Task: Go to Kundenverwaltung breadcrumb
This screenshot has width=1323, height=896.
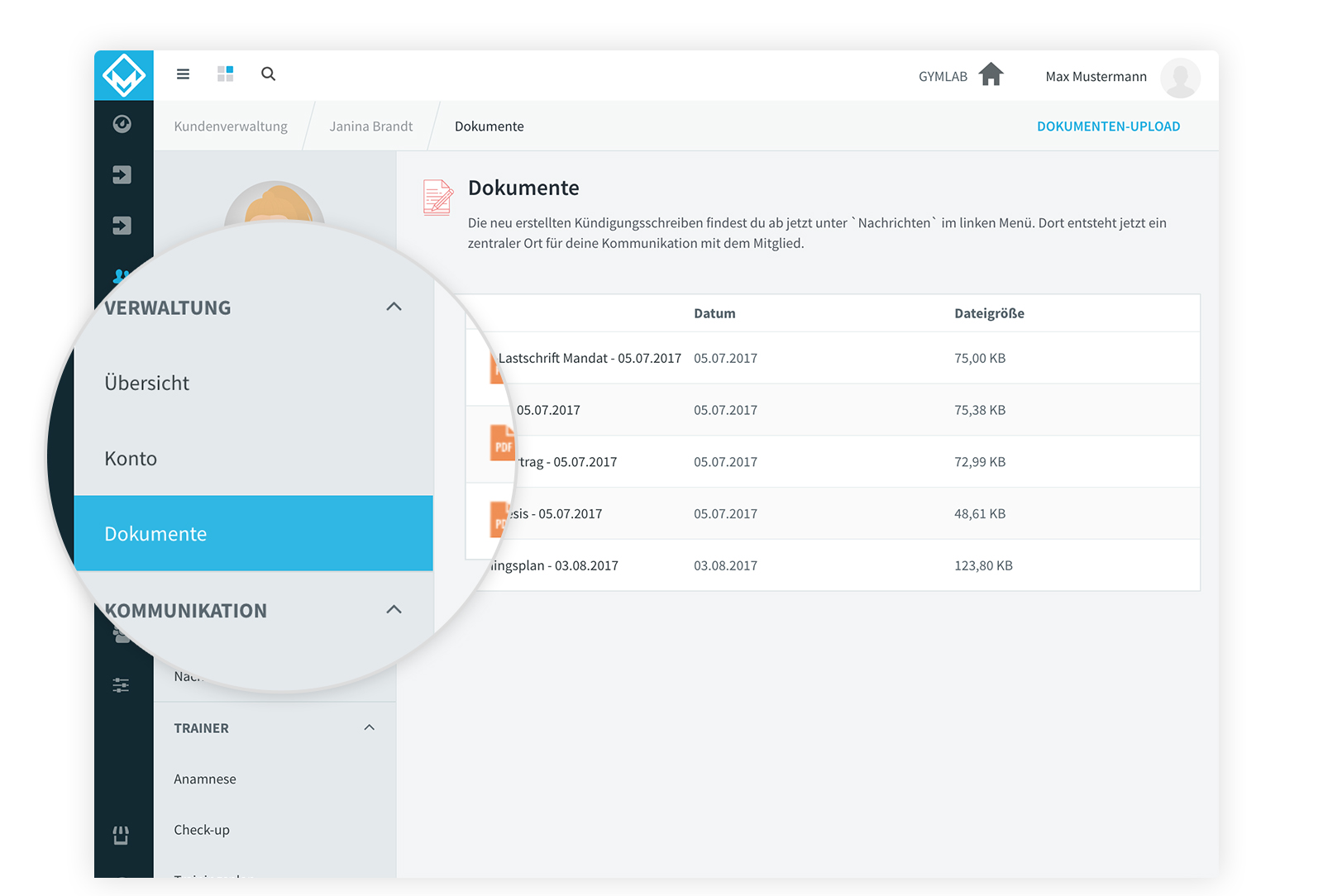Action: coord(231,126)
